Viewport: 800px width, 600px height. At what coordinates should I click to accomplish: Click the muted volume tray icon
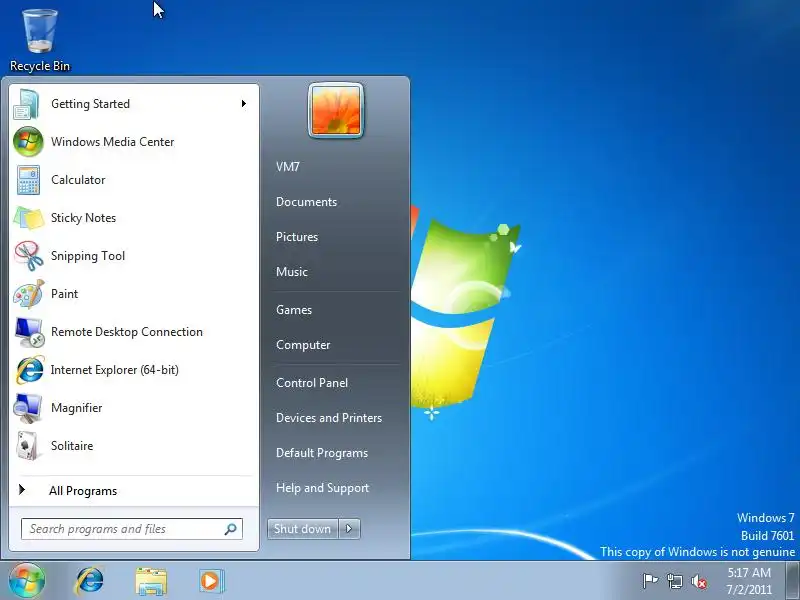click(x=699, y=581)
